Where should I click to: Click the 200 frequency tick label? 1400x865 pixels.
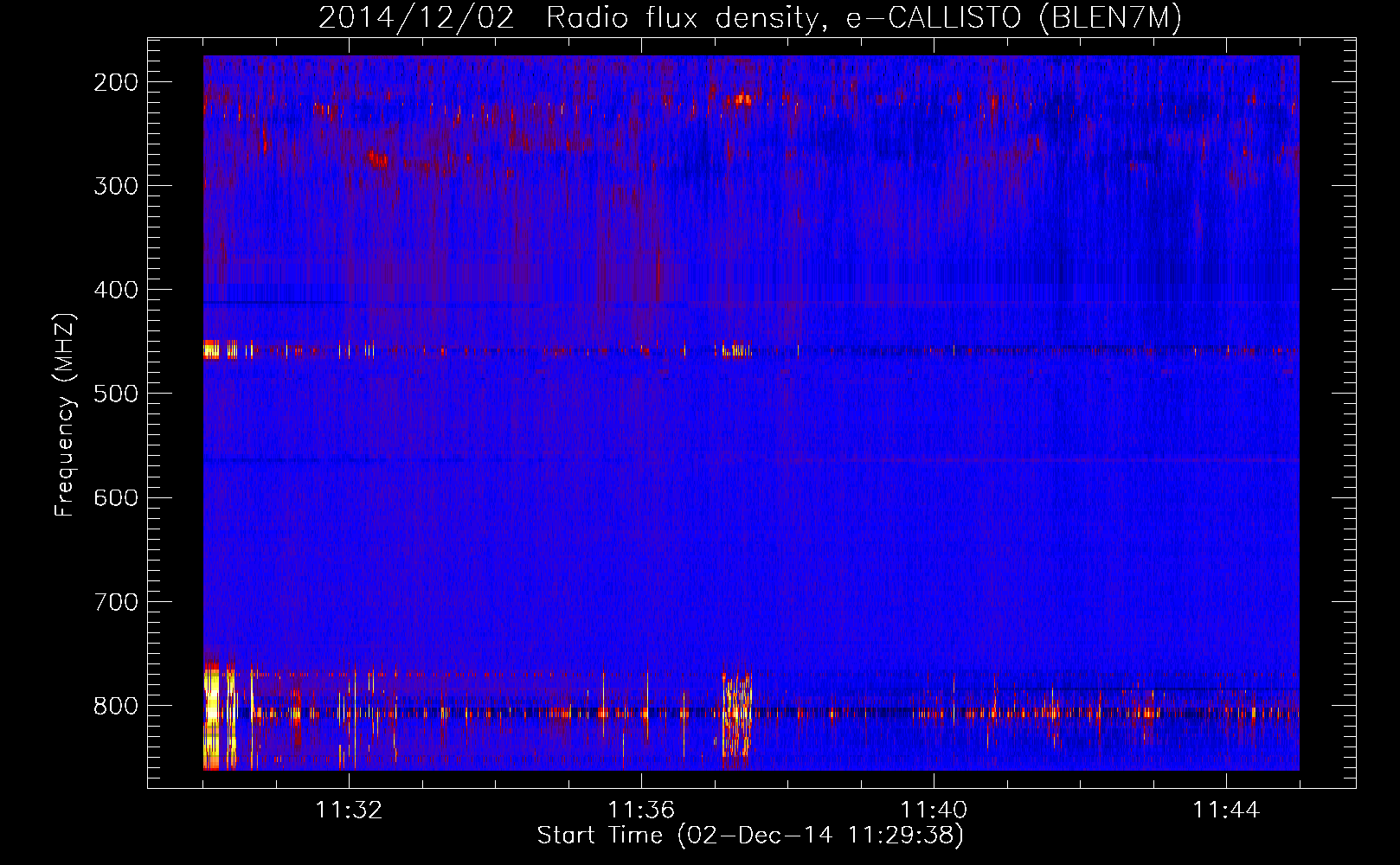[x=116, y=82]
